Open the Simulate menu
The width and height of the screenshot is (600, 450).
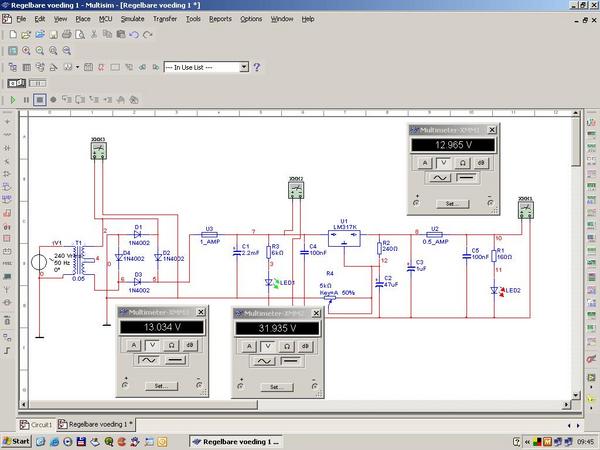pyautogui.click(x=134, y=19)
